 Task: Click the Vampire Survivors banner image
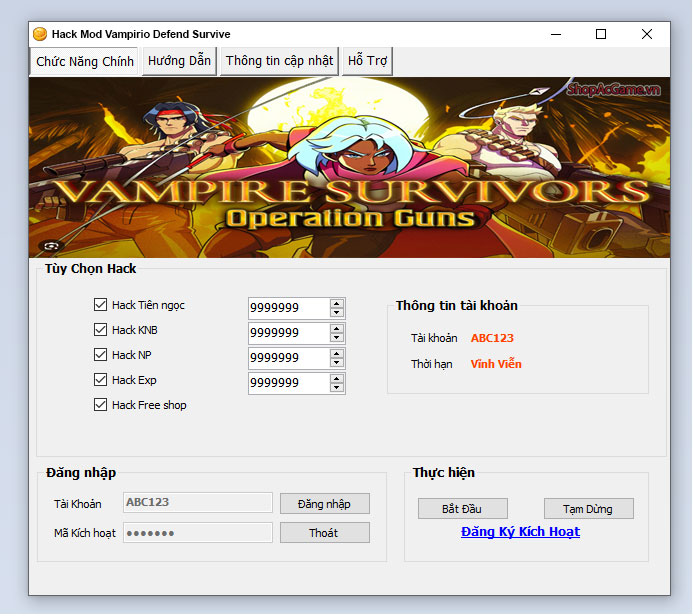point(349,167)
